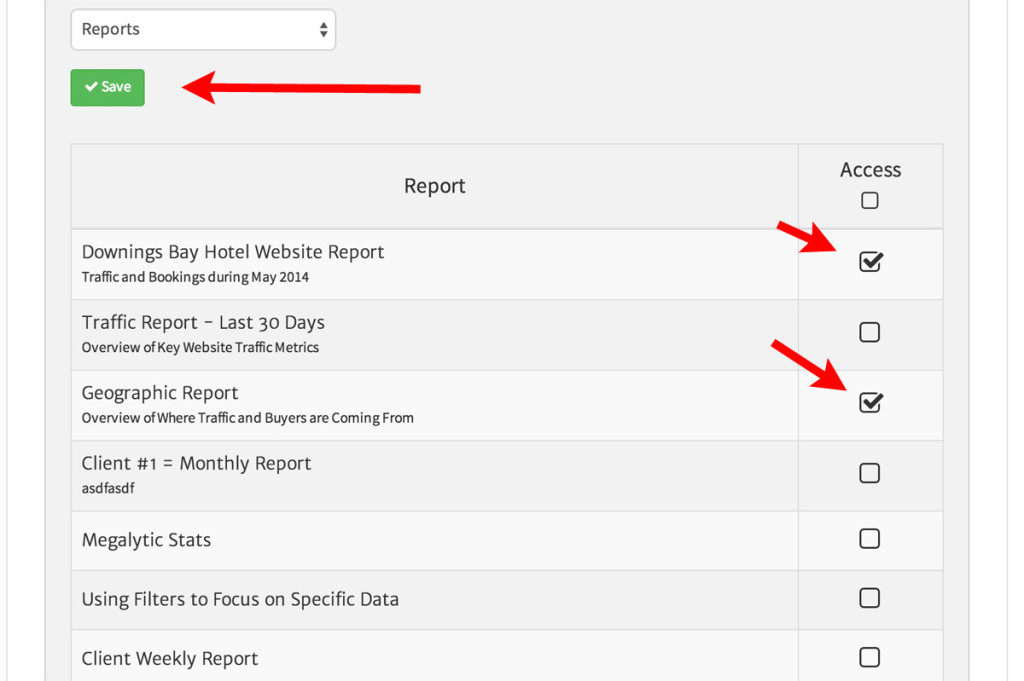Click the Report column header

[434, 185]
